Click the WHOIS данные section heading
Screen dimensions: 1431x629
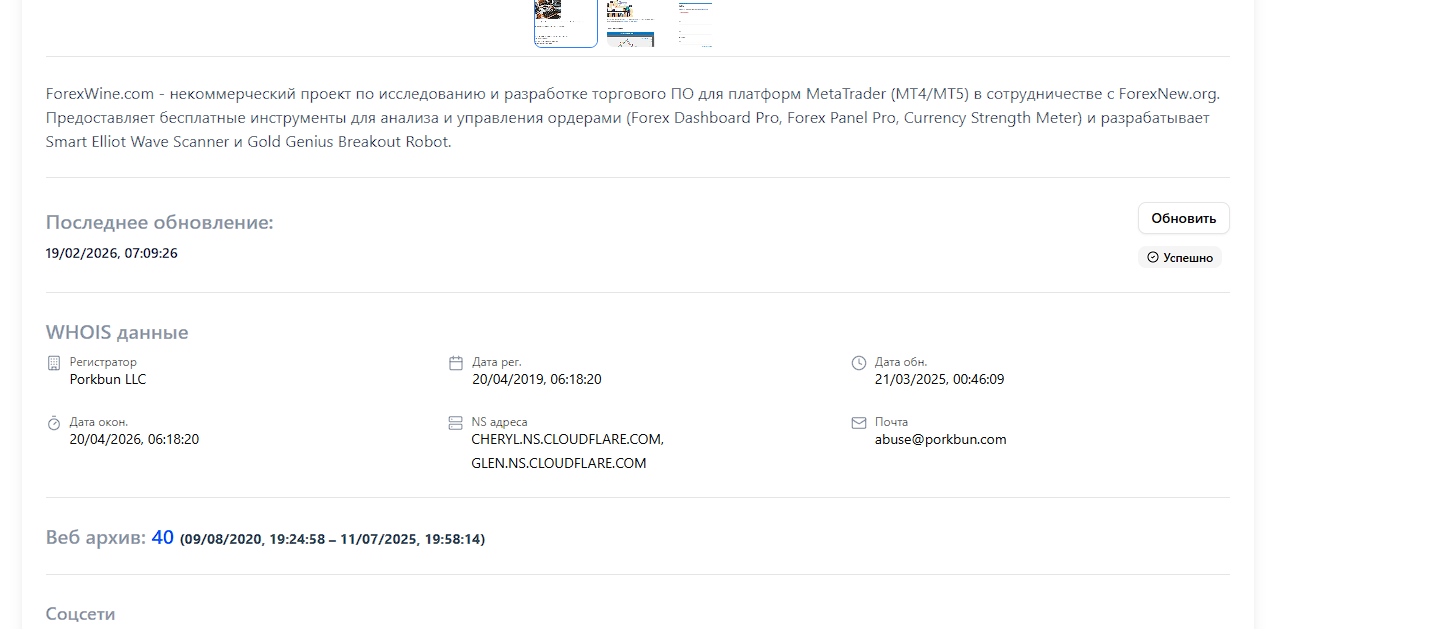pyautogui.click(x=117, y=332)
